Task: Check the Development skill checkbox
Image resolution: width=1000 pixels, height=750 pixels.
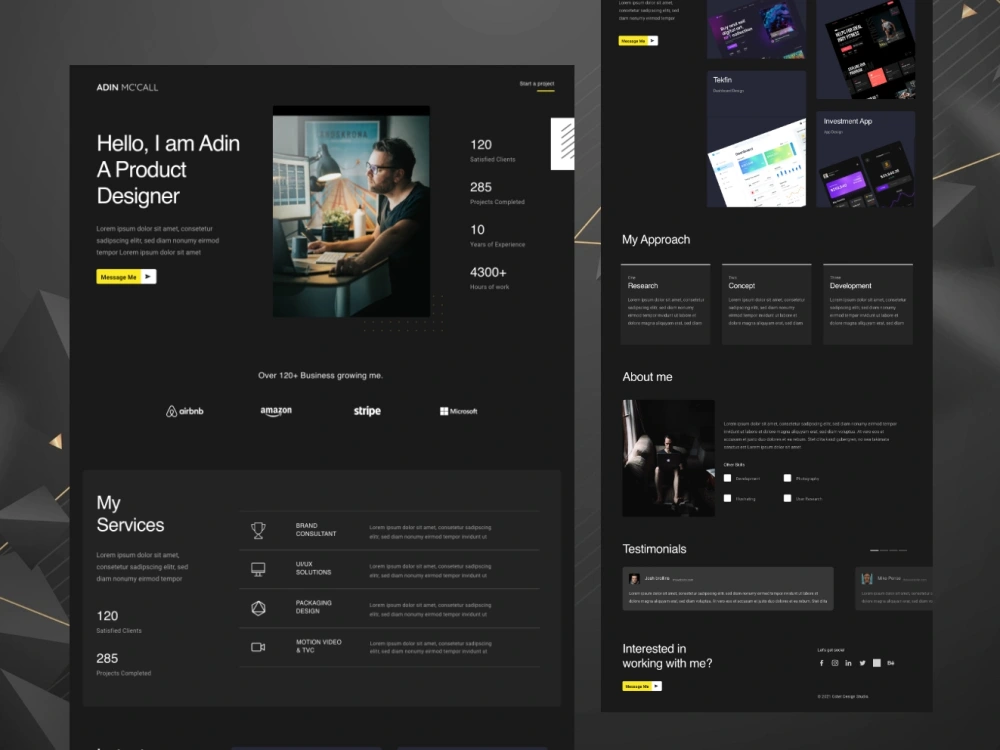Action: coord(728,478)
